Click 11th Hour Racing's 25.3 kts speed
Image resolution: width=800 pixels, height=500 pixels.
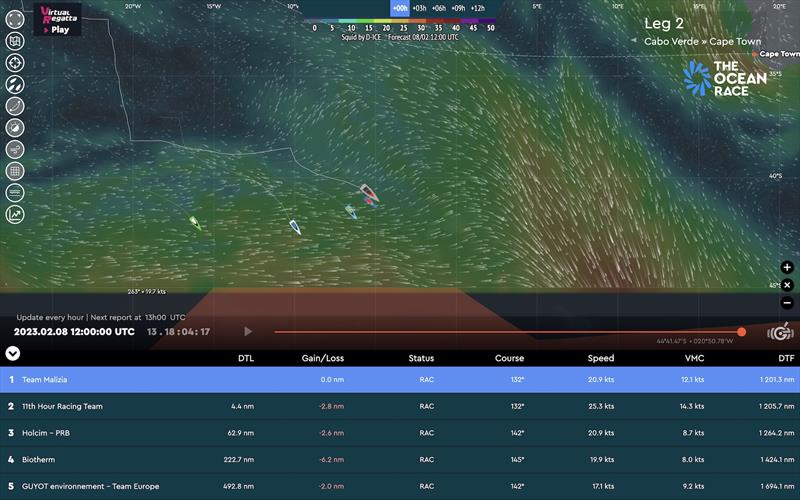pyautogui.click(x=601, y=407)
